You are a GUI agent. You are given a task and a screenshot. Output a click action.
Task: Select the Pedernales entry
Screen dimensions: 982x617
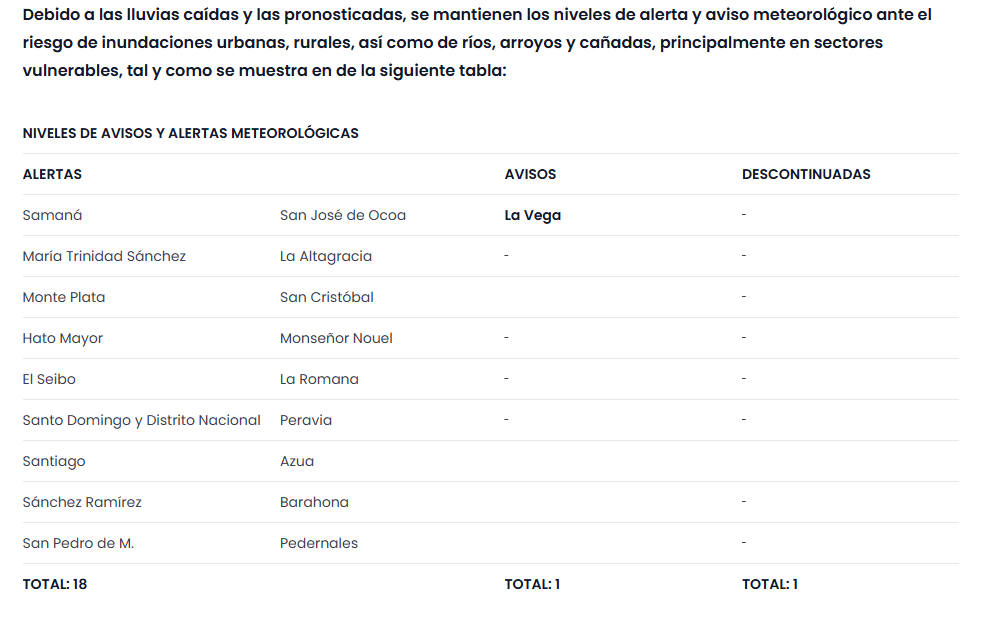click(x=318, y=543)
